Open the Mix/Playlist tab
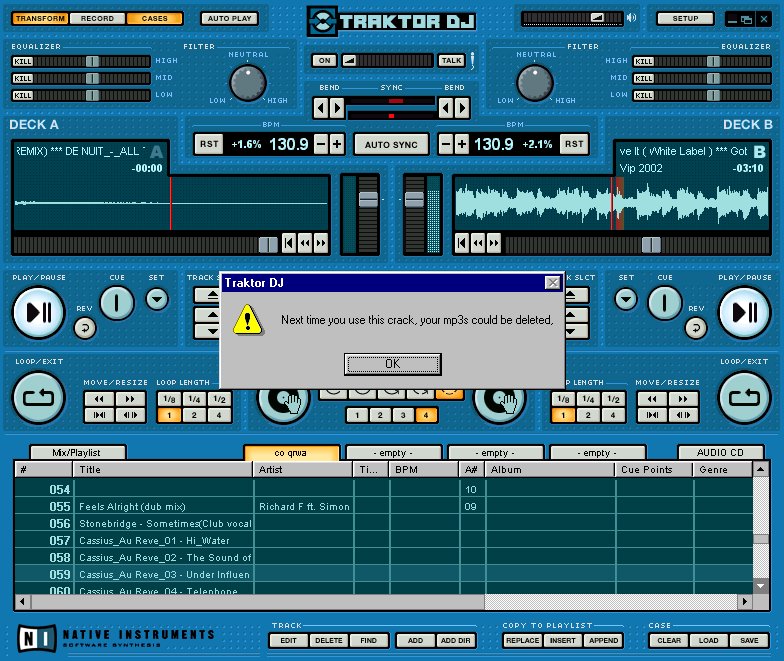 click(x=76, y=452)
